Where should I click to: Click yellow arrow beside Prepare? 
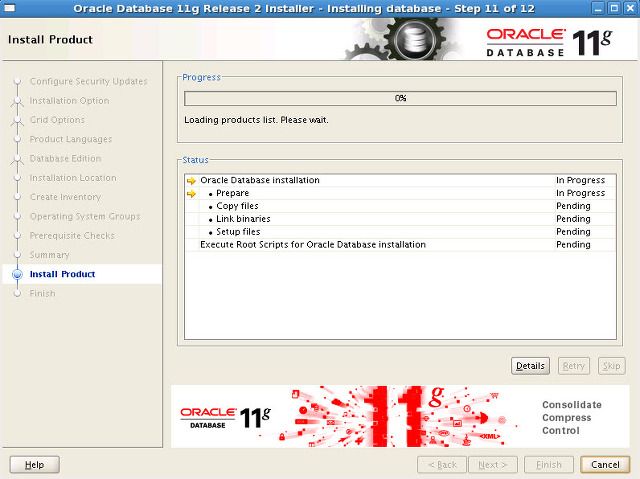coord(191,193)
